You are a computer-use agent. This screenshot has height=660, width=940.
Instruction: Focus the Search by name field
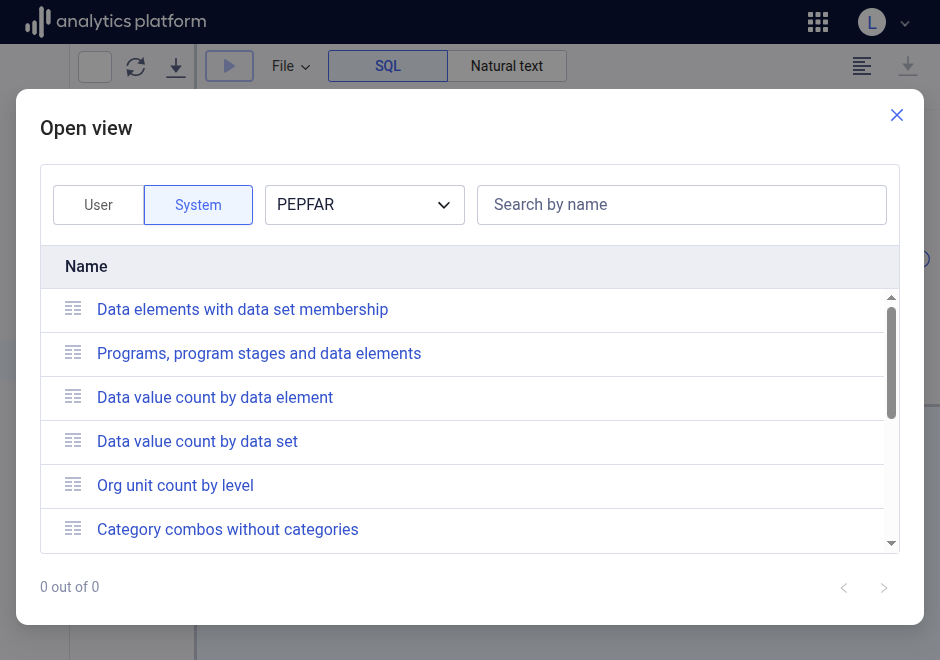[x=682, y=205]
